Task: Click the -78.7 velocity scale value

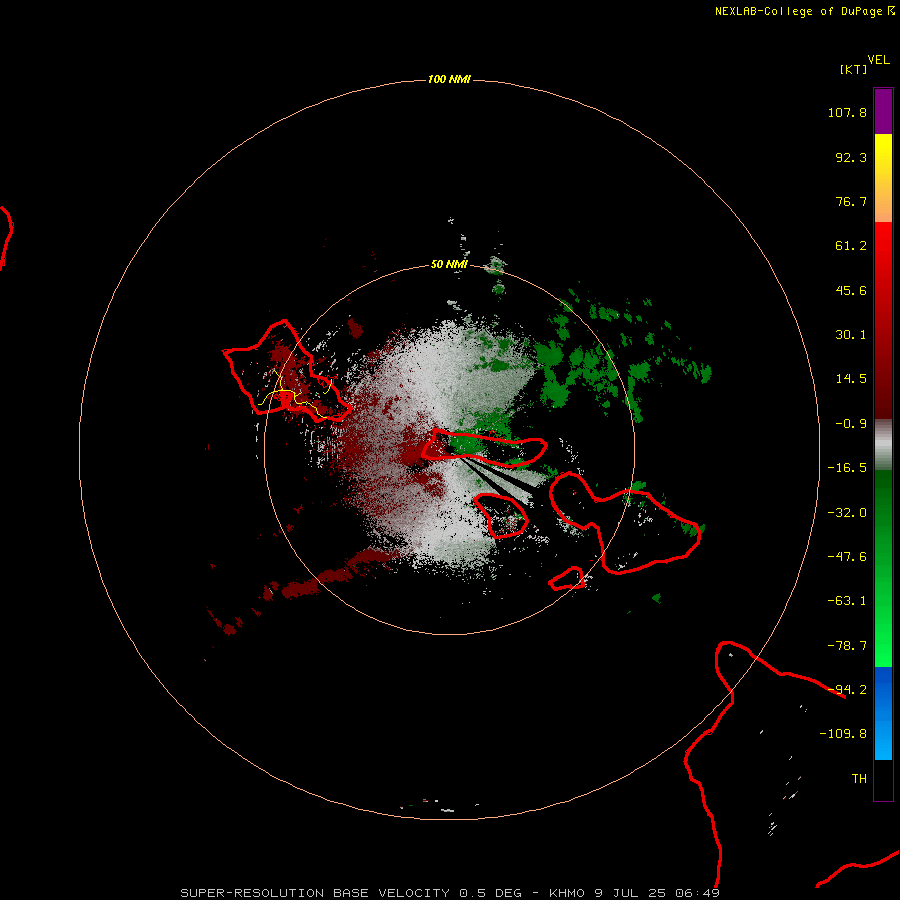Action: tap(847, 646)
